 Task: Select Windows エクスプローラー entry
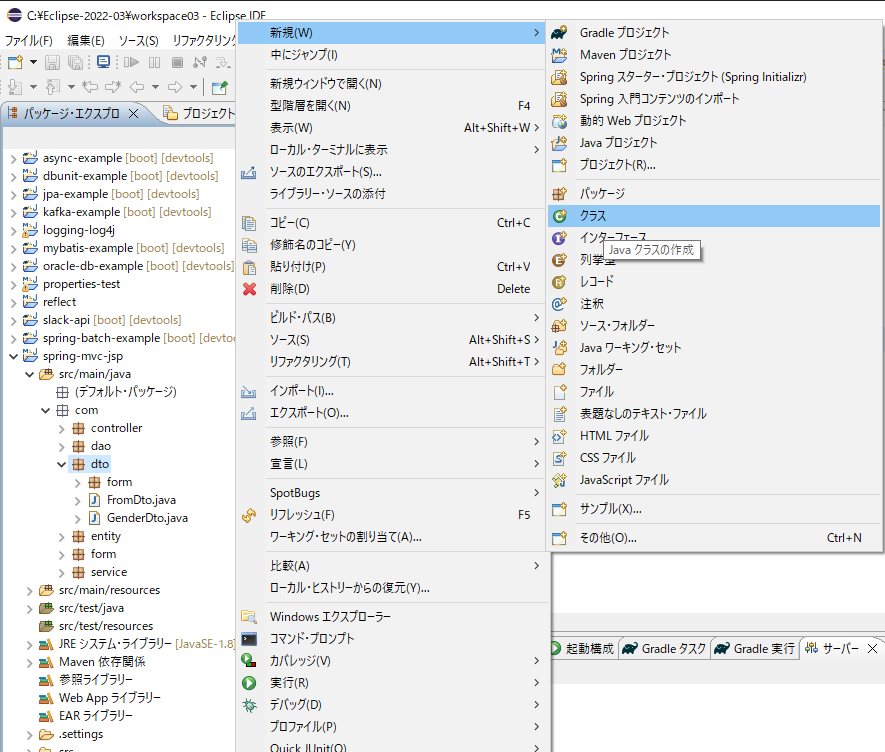(x=392, y=617)
